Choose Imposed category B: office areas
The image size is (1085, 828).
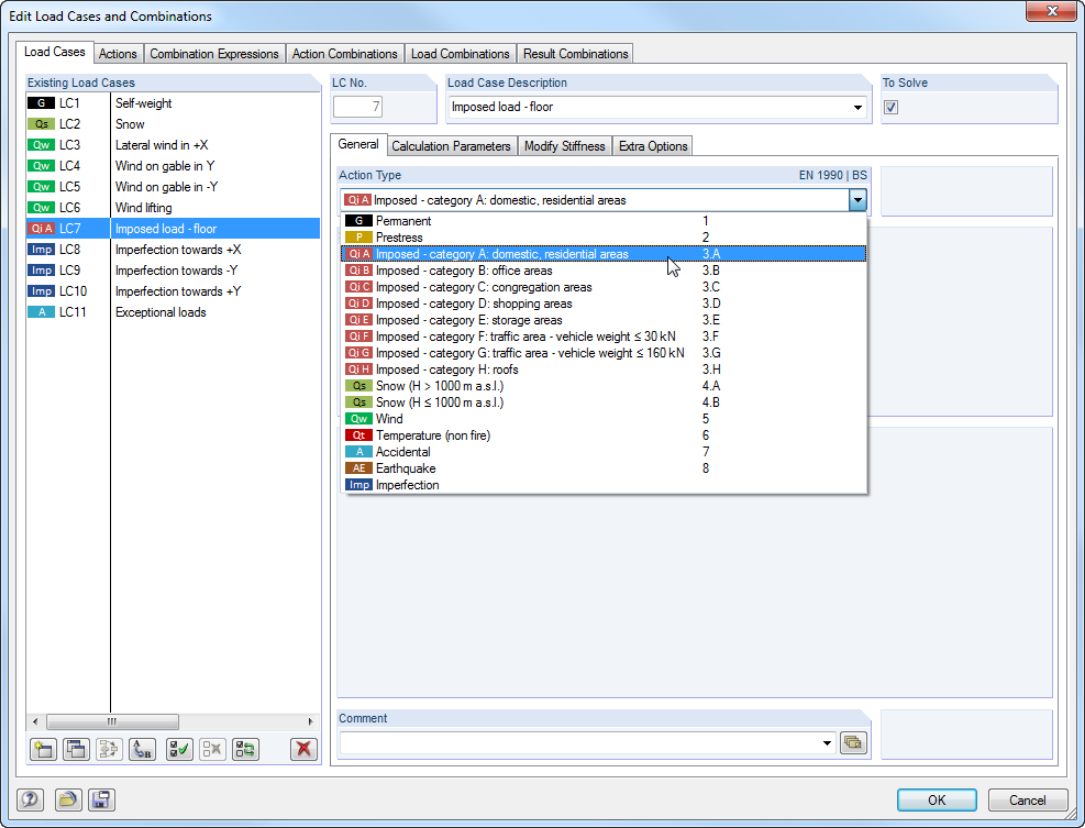(x=603, y=270)
